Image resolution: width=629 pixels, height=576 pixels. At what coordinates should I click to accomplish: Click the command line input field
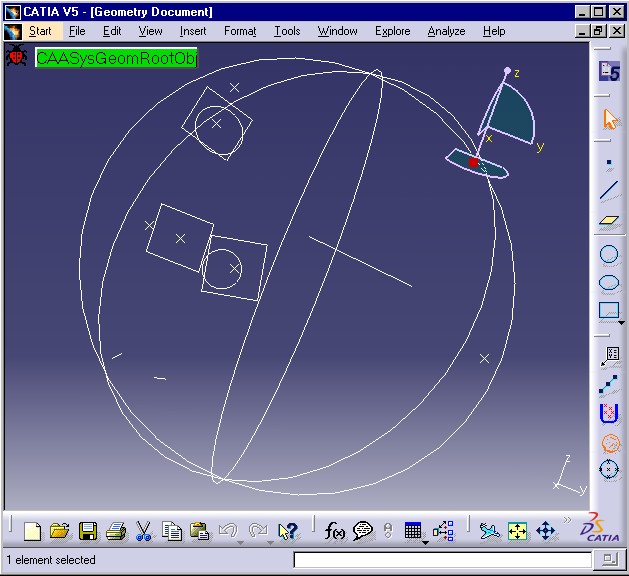pyautogui.click(x=442, y=560)
